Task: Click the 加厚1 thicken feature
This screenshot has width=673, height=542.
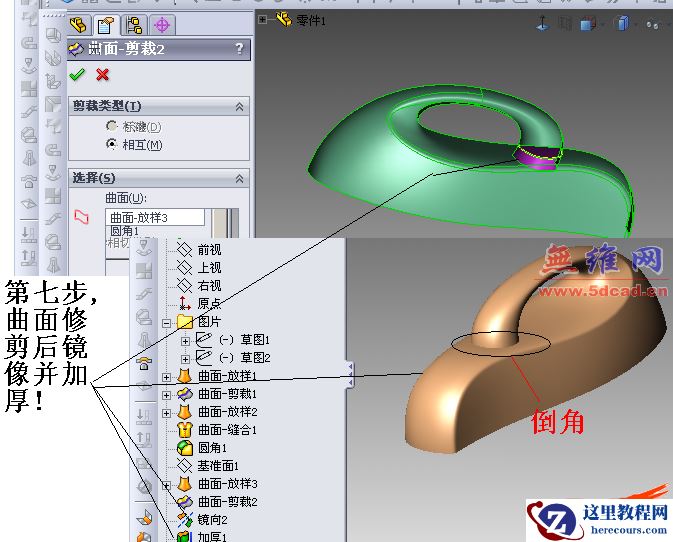Action: (x=212, y=537)
